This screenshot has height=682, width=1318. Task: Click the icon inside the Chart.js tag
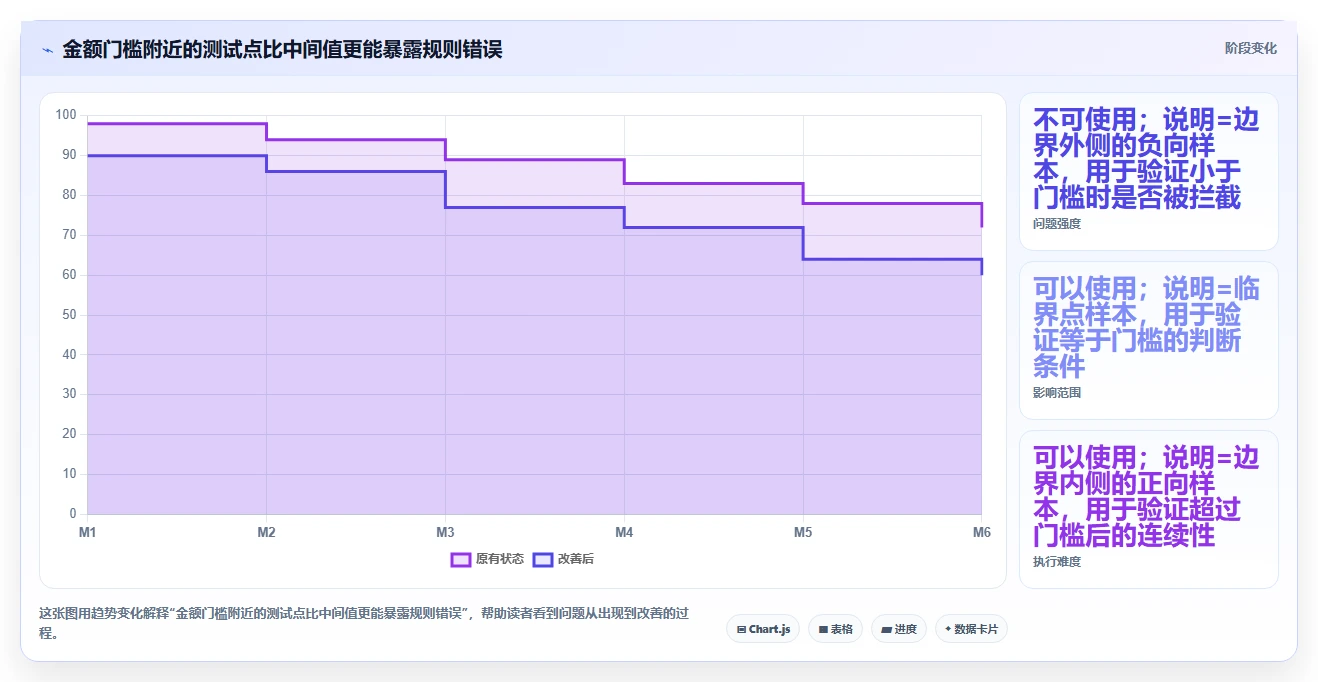pos(741,629)
